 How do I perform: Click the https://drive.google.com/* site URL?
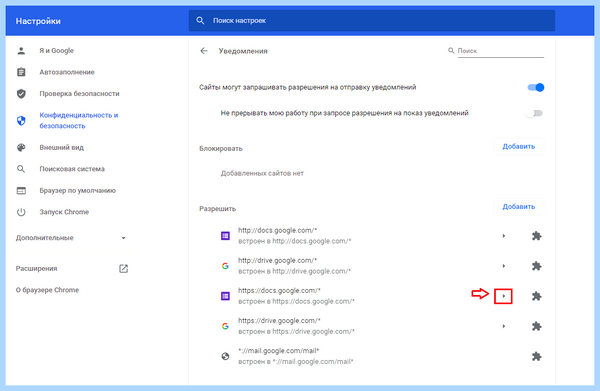click(x=279, y=321)
